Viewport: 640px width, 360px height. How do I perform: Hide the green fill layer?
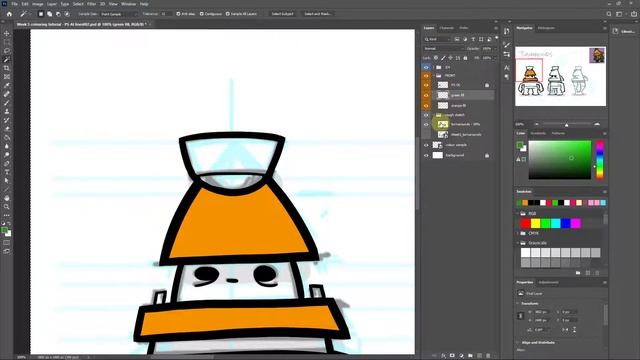[426, 95]
